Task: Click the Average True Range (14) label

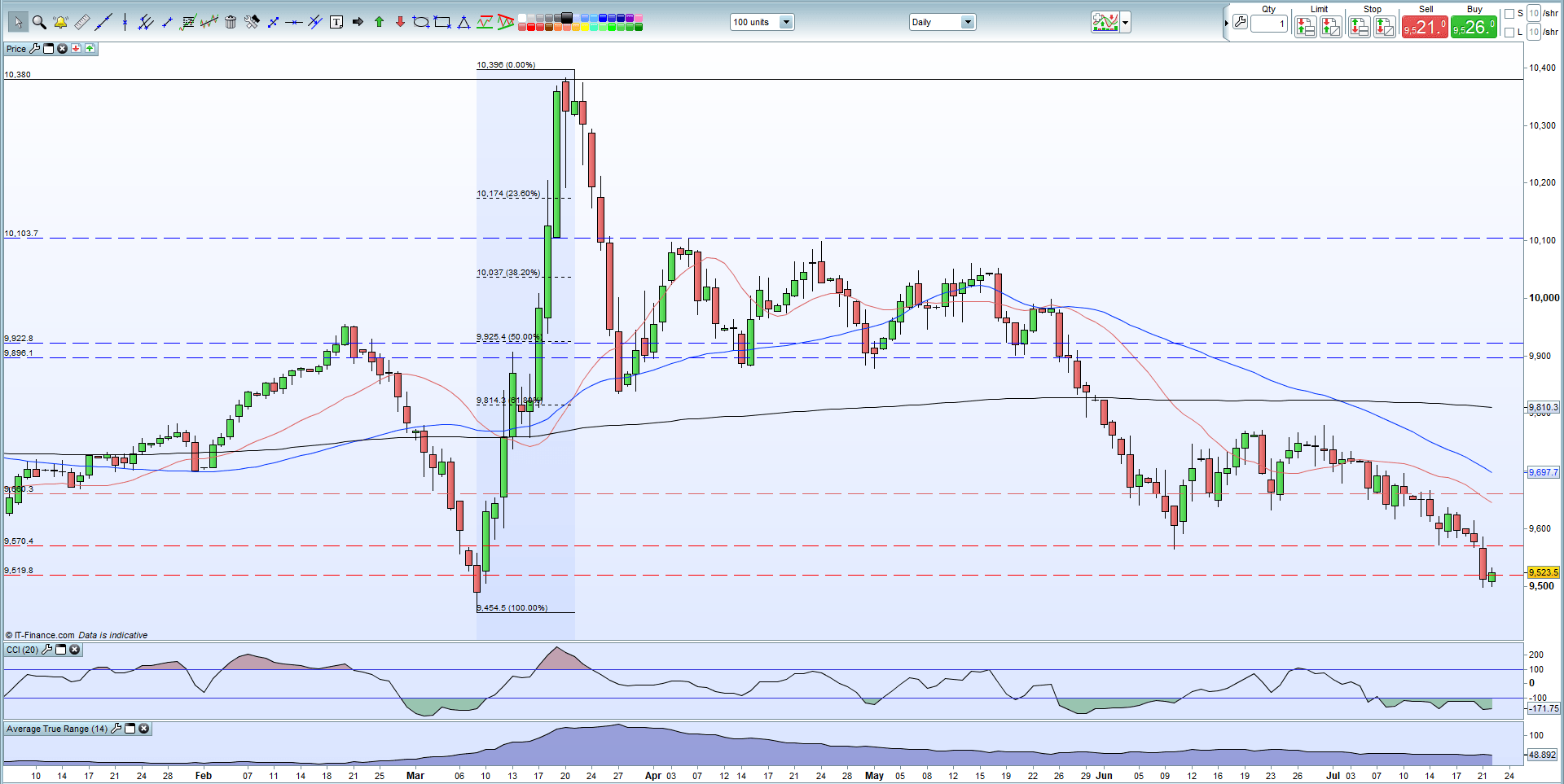Action: point(57,729)
